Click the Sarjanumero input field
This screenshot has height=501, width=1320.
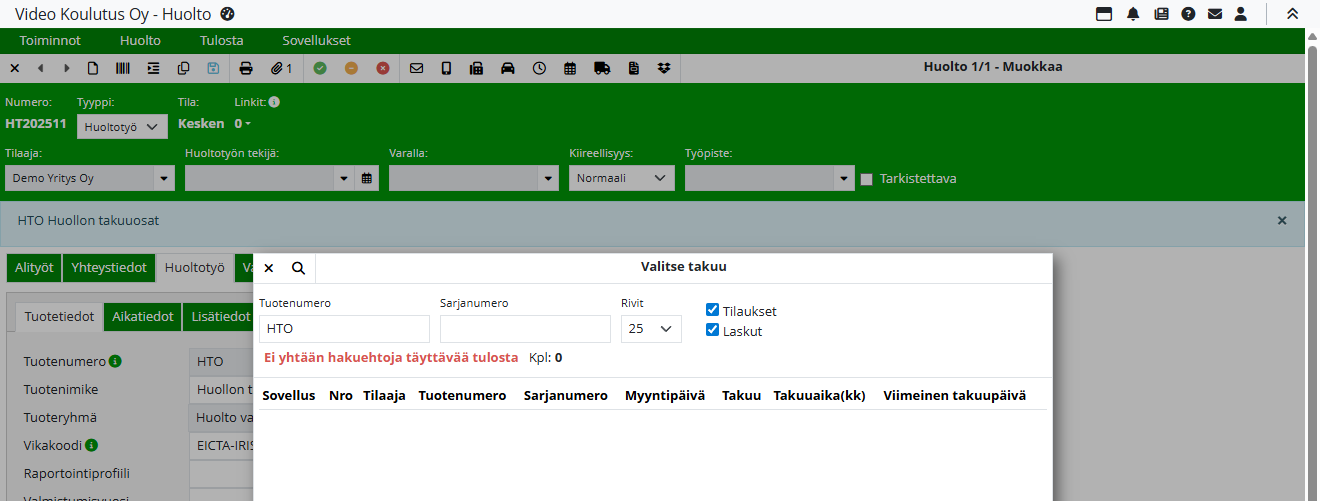click(x=525, y=328)
